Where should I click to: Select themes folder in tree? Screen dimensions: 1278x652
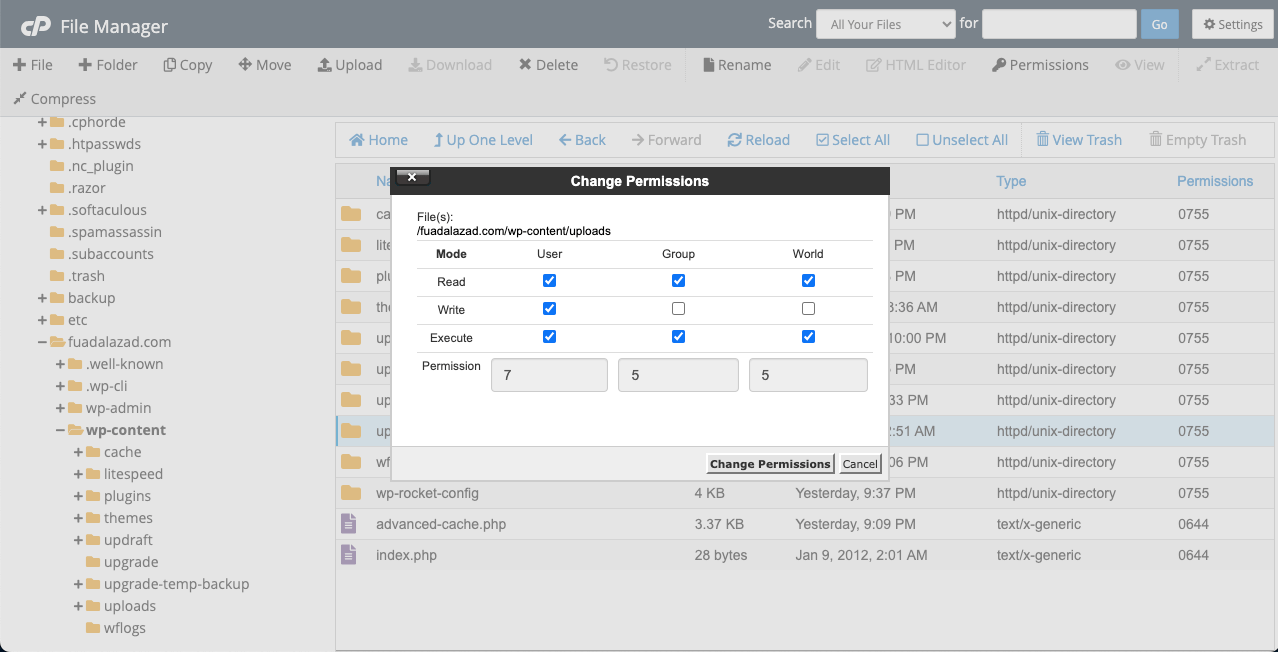coord(128,518)
